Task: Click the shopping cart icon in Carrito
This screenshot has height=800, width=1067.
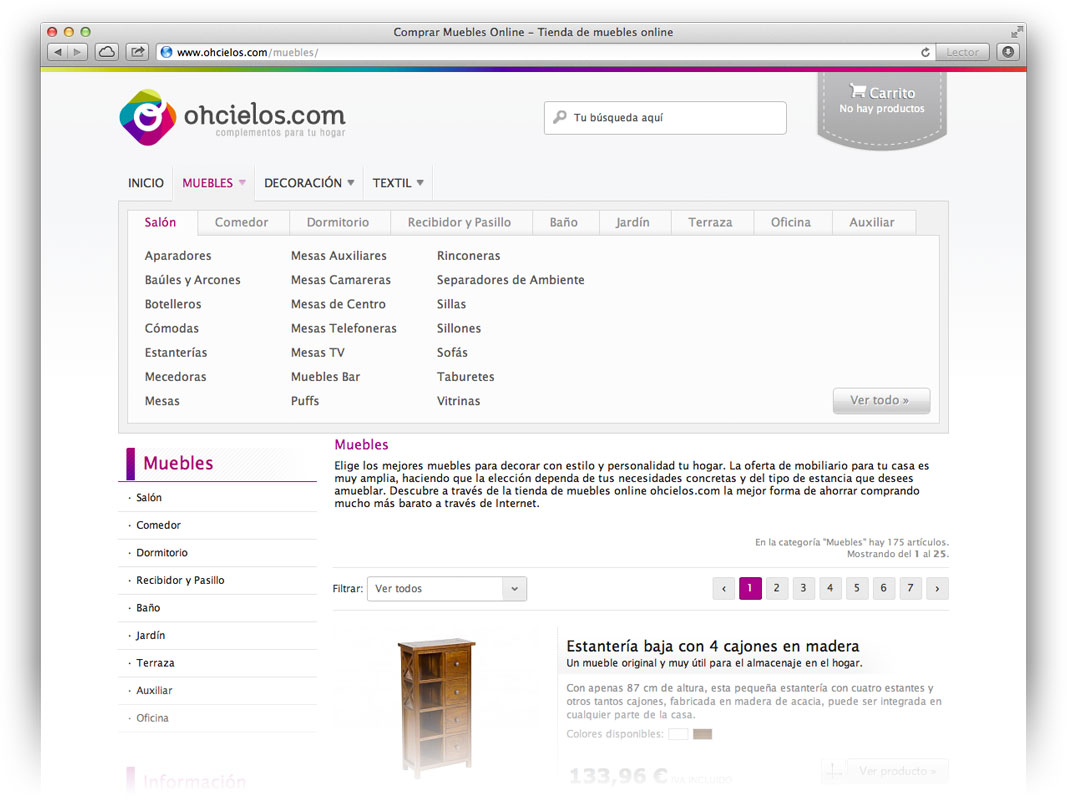Action: click(857, 91)
